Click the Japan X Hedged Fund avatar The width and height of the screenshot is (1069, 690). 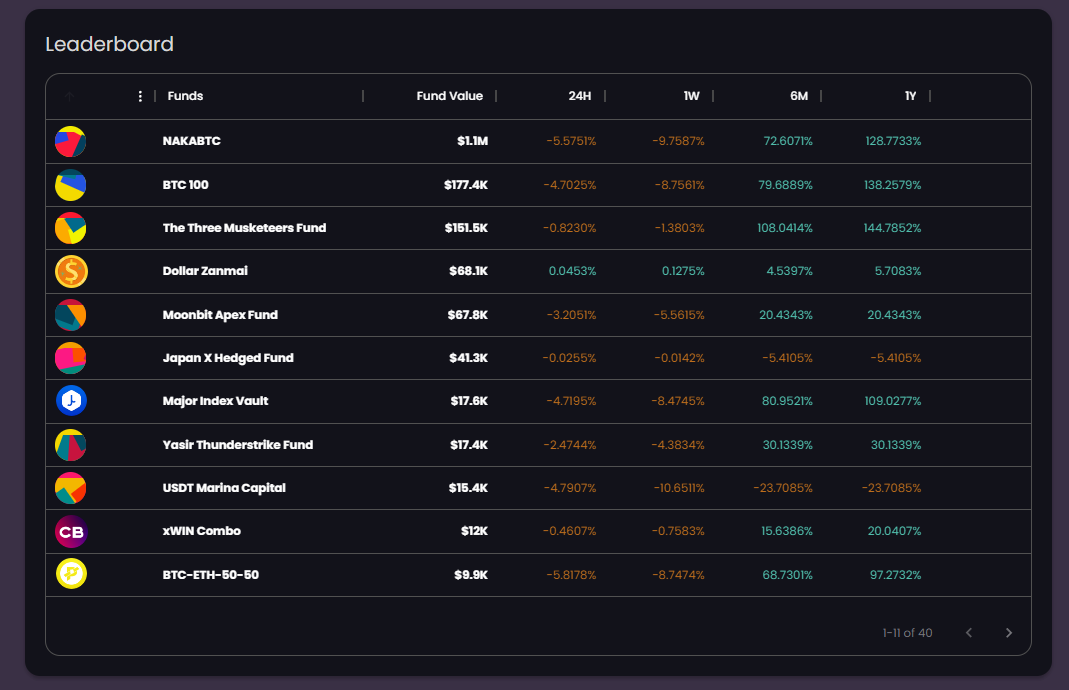(70, 358)
